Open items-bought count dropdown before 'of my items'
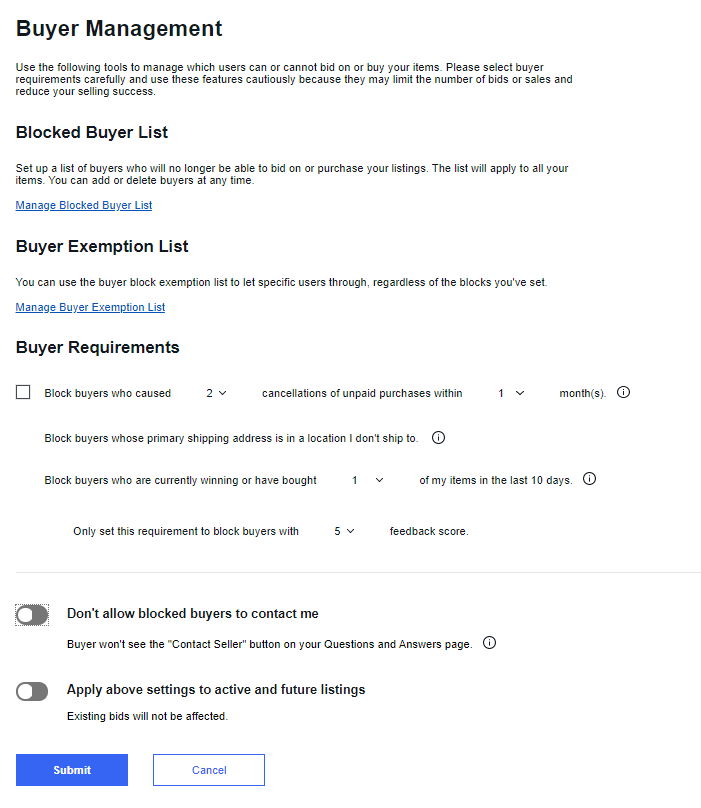 click(x=368, y=480)
